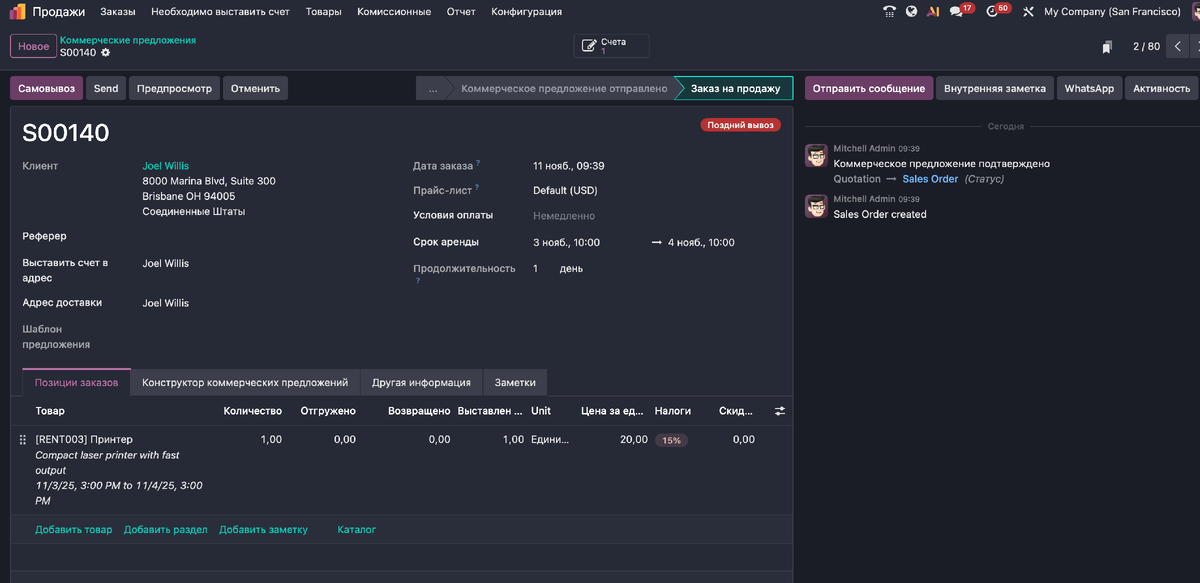
Task: Open client link Joel Willis
Action: [166, 166]
